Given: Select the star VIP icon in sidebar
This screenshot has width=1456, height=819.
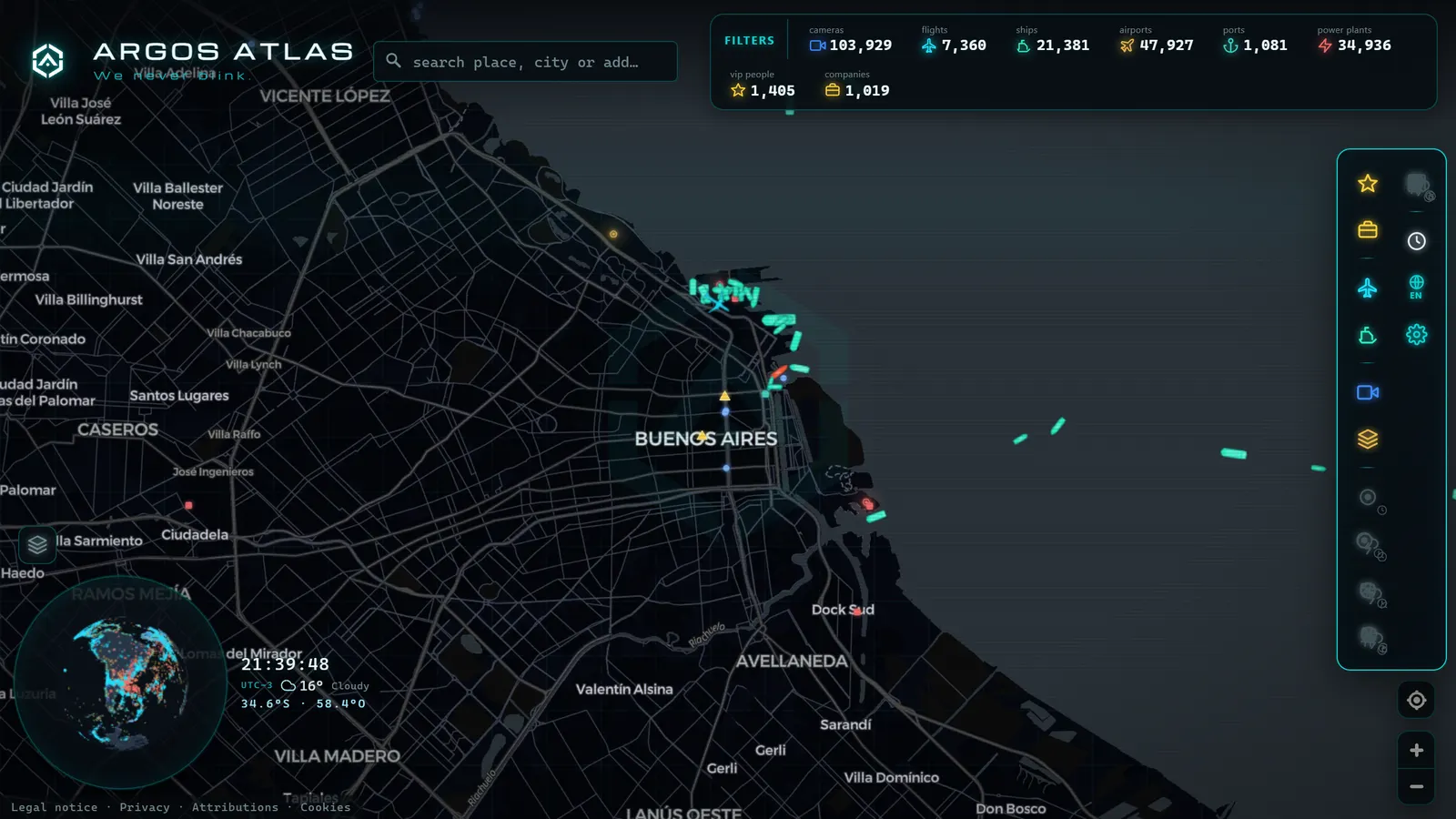Looking at the screenshot, I should pos(1367,184).
